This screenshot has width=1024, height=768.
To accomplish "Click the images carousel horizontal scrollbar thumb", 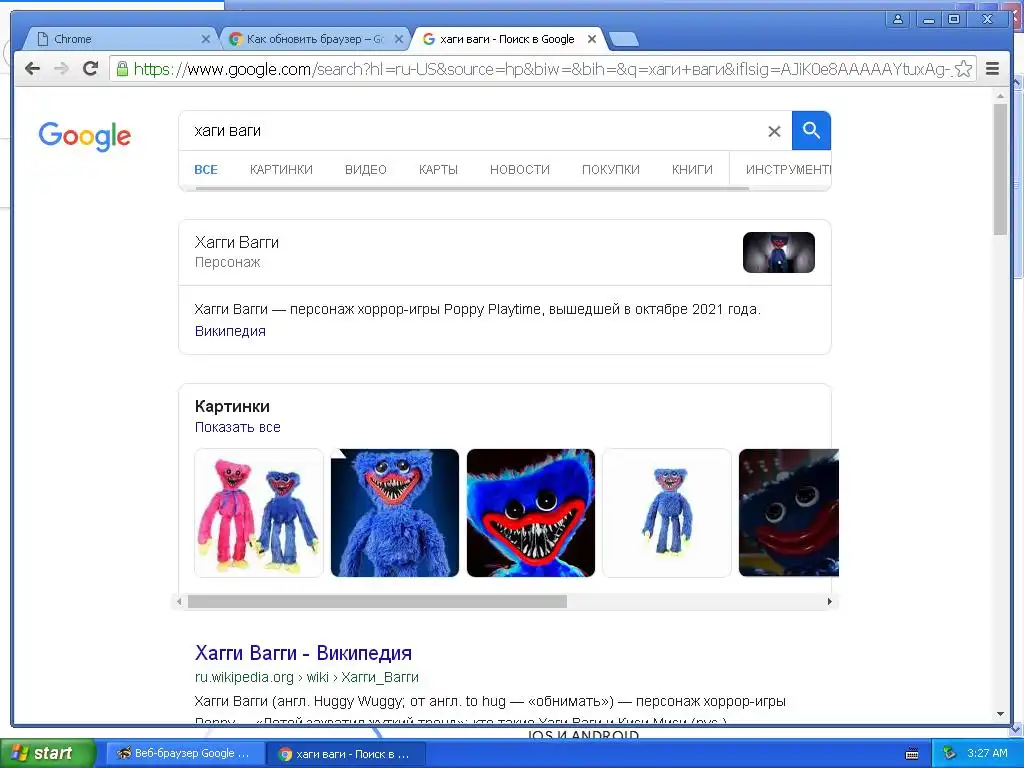I will (377, 601).
